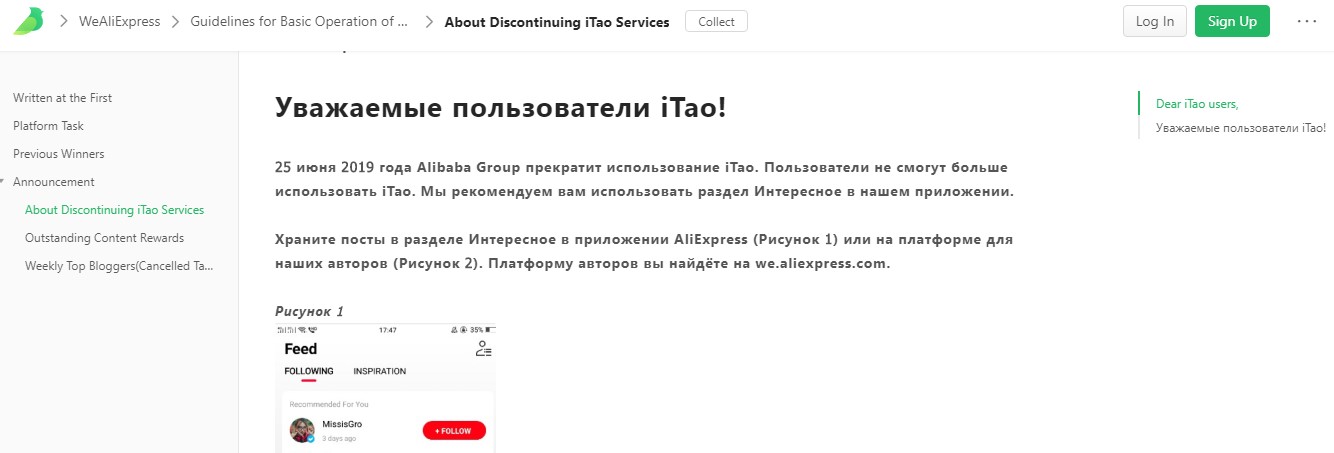Go to WeAliExpress breadcrumb
The image size is (1334, 453).
tap(119, 22)
